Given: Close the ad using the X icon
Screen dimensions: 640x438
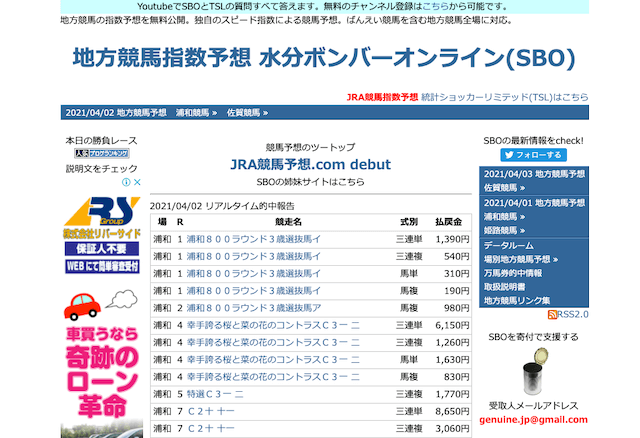Looking at the screenshot, I should tap(138, 182).
